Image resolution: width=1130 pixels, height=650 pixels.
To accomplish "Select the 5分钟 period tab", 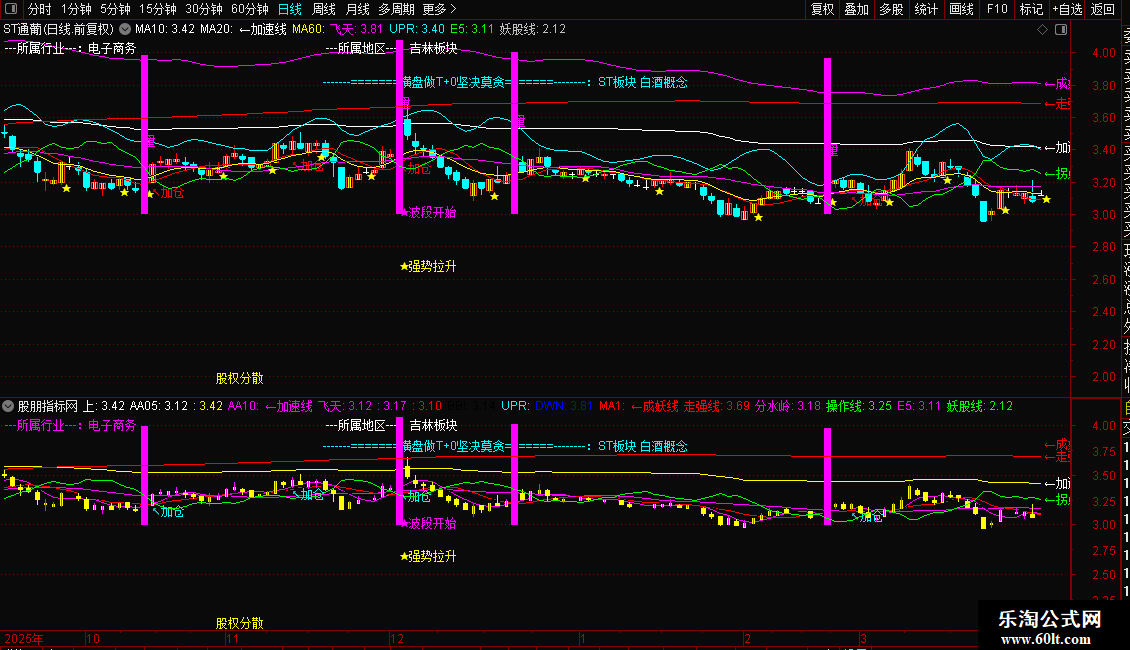I will pyautogui.click(x=115, y=9).
